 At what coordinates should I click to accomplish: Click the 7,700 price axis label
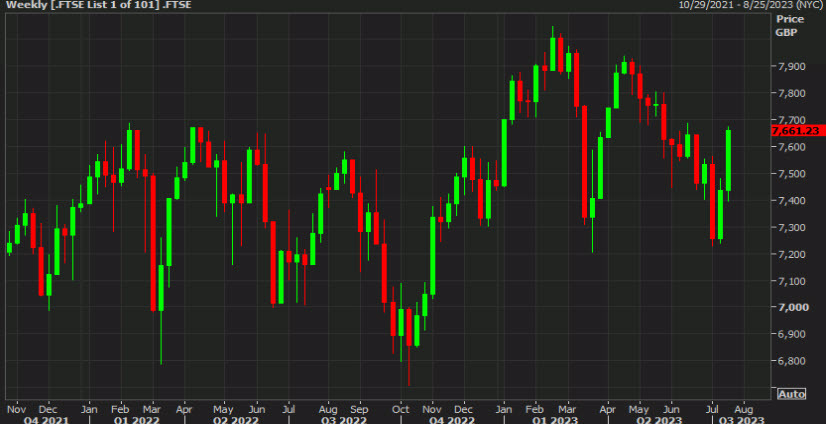tap(791, 120)
